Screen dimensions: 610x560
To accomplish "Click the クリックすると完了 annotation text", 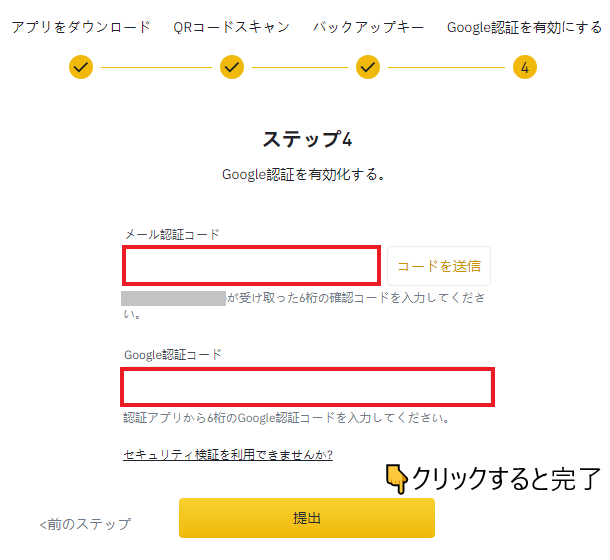I will point(507,480).
